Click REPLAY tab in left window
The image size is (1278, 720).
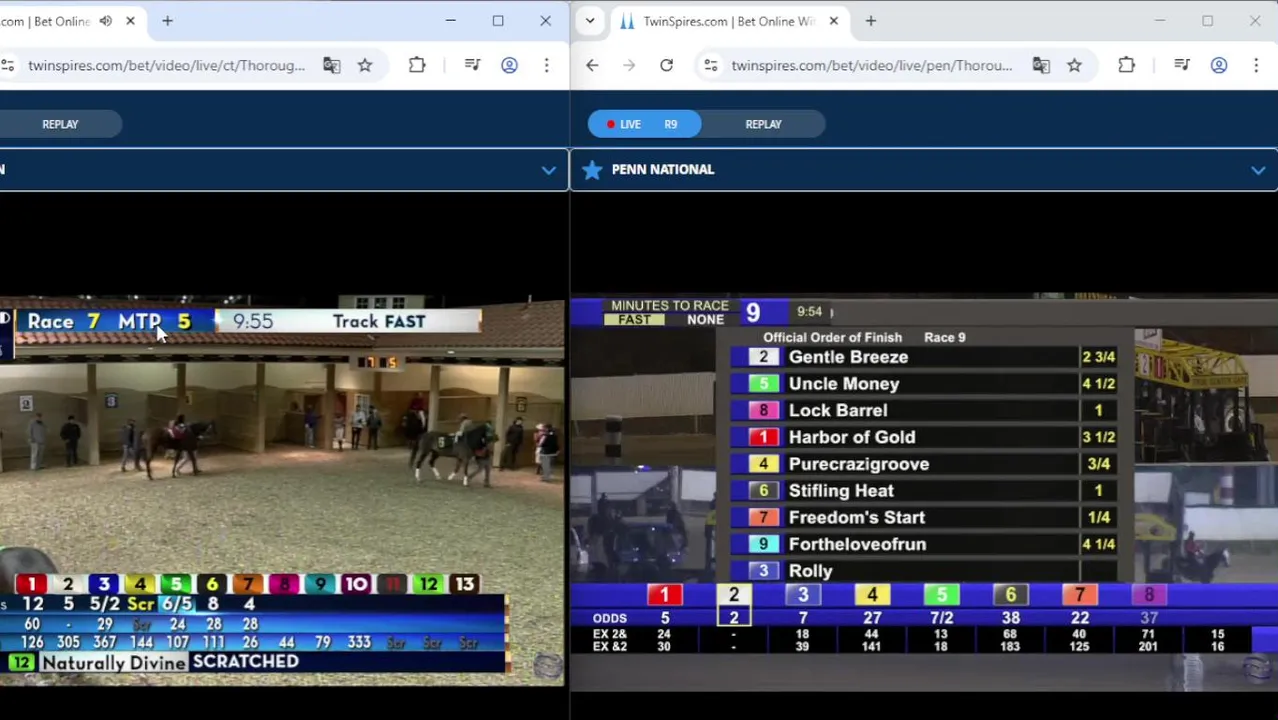[x=60, y=124]
